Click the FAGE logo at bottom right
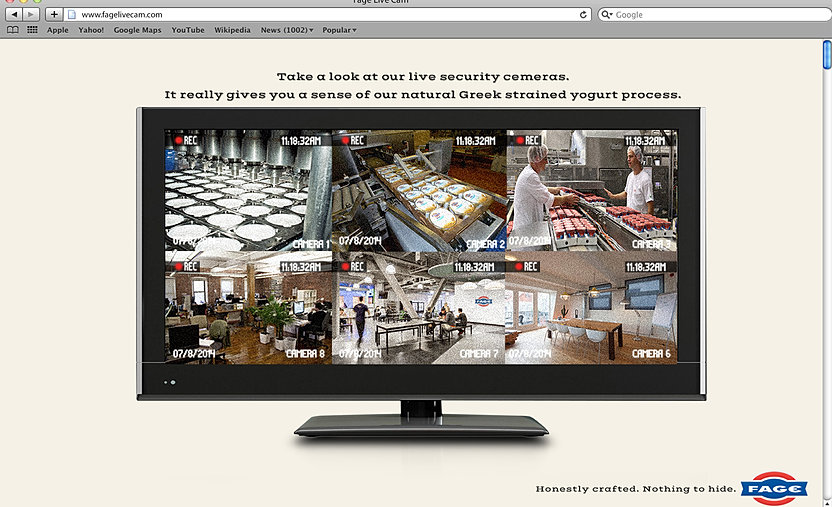Image resolution: width=832 pixels, height=507 pixels. pos(774,488)
